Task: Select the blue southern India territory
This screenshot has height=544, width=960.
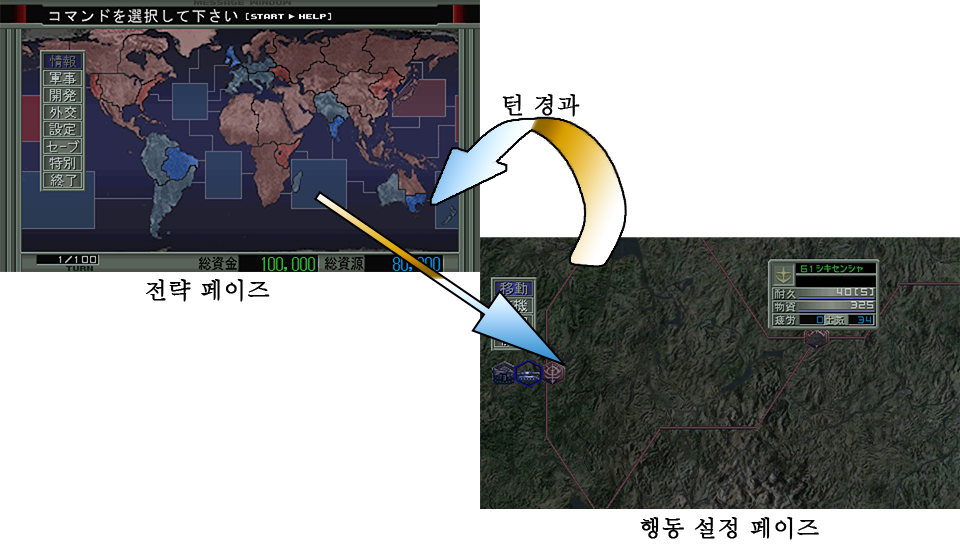Action: pyautogui.click(x=336, y=127)
